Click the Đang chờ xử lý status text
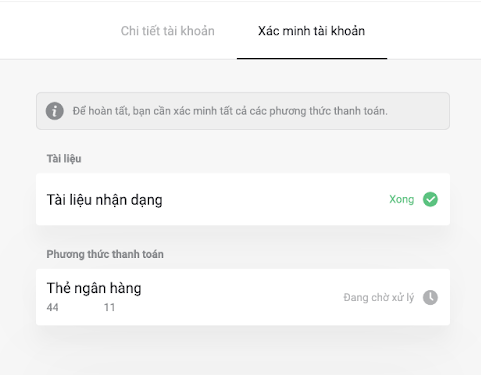 coord(379,297)
